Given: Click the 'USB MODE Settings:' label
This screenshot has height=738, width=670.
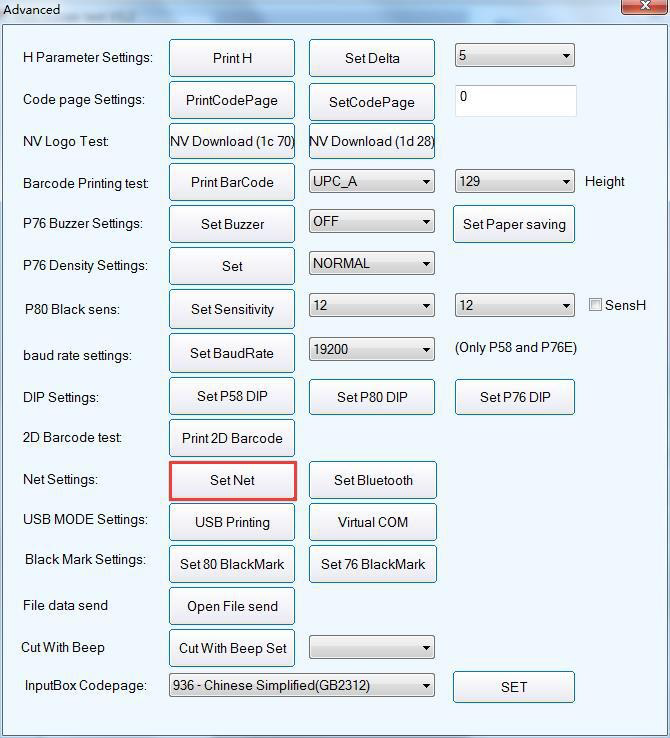Looking at the screenshot, I should point(85,519).
